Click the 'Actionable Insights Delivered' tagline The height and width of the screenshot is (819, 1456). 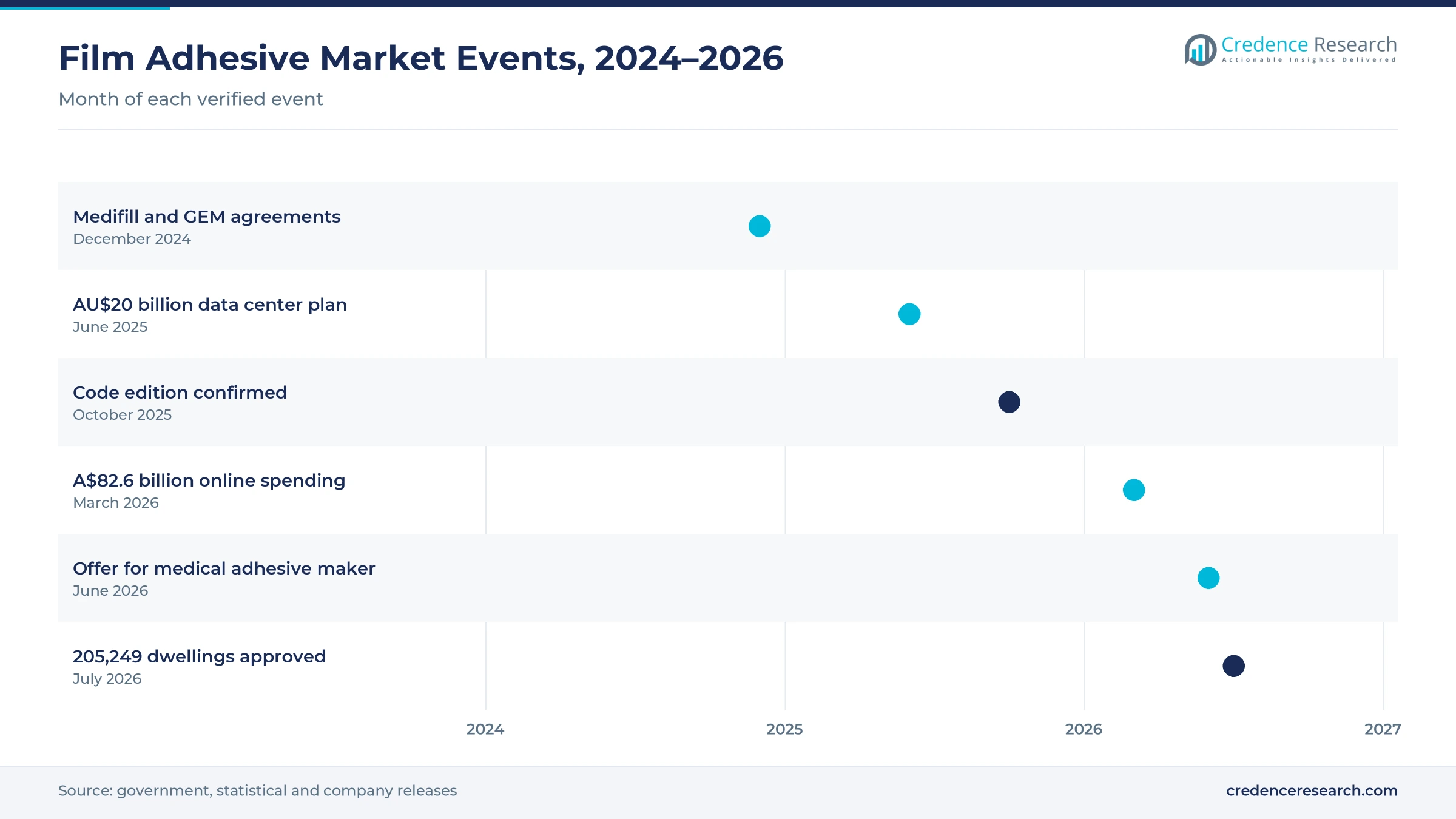pos(1309,60)
